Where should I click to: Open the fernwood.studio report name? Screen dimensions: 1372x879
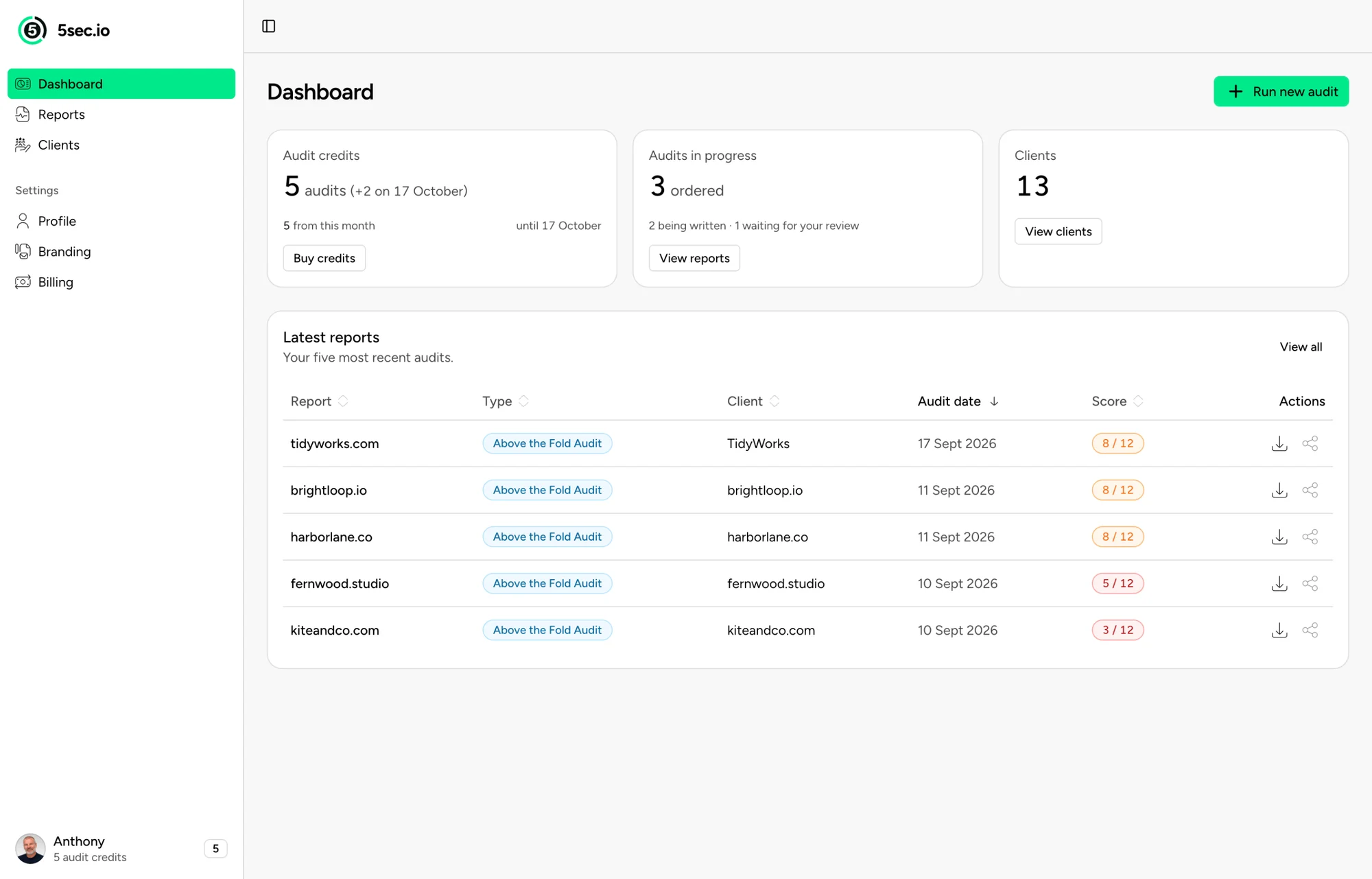(x=340, y=583)
